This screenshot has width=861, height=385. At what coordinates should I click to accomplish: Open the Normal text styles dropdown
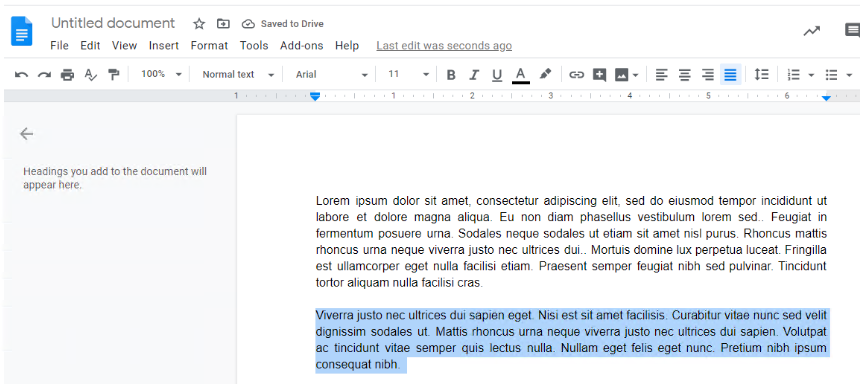coord(238,74)
